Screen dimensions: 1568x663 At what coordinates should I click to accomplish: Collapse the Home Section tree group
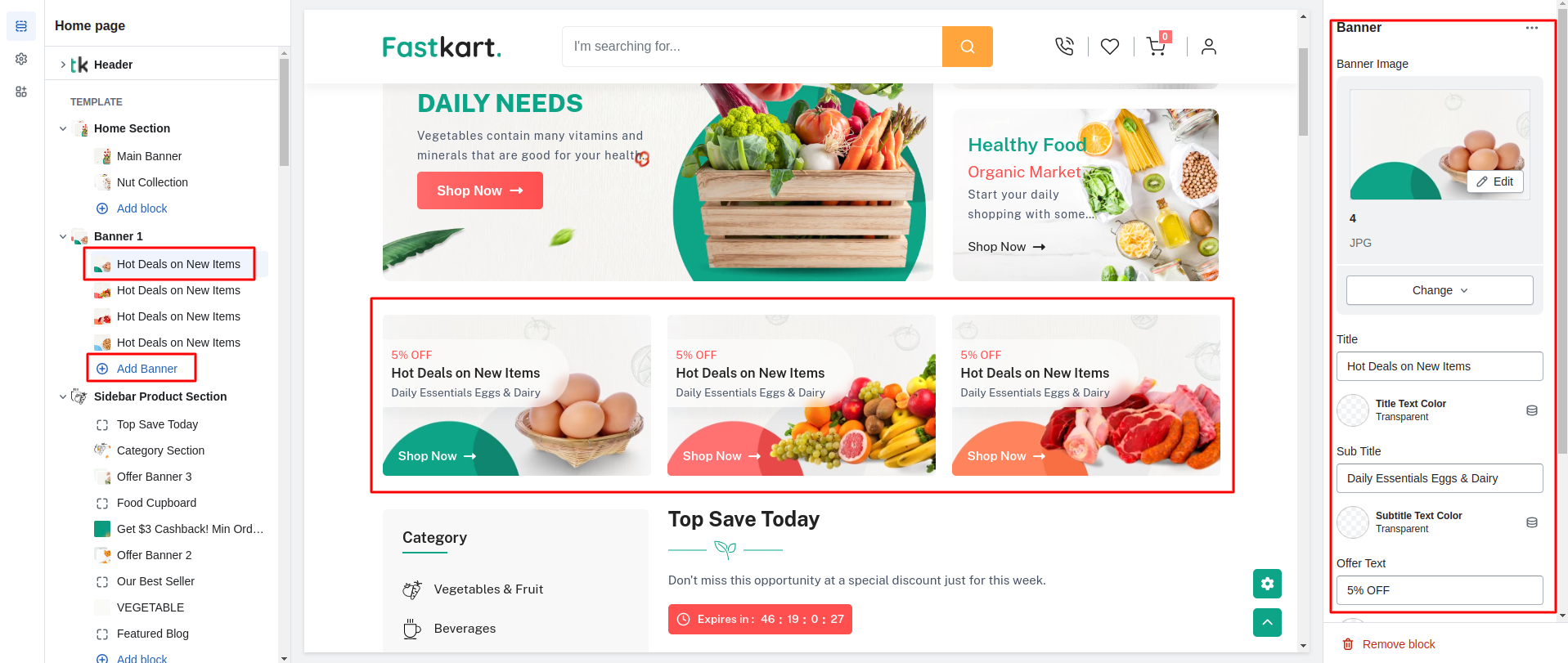(x=63, y=128)
